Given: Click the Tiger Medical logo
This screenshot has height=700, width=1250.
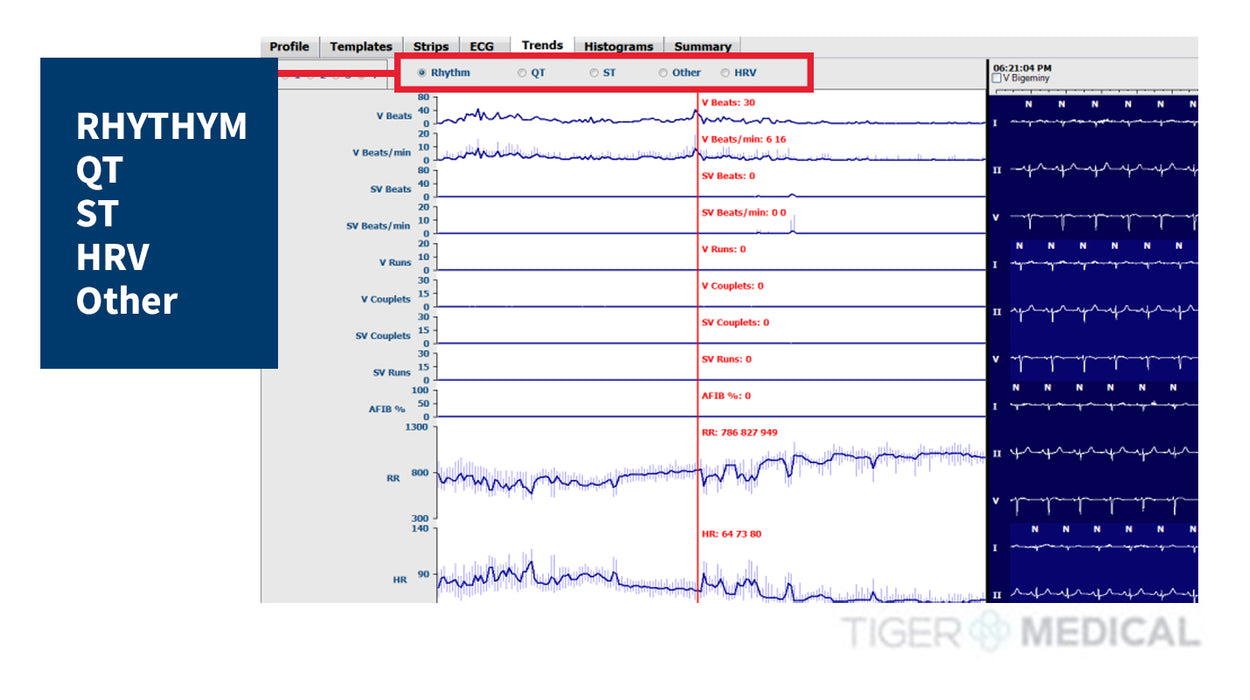Looking at the screenshot, I should pos(1020,632).
